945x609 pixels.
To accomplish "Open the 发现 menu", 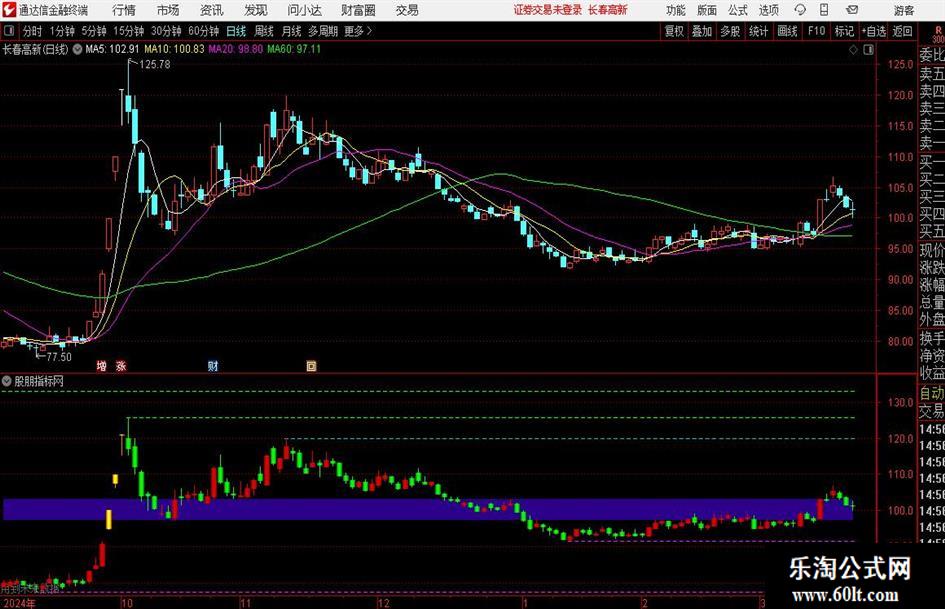I will point(256,10).
